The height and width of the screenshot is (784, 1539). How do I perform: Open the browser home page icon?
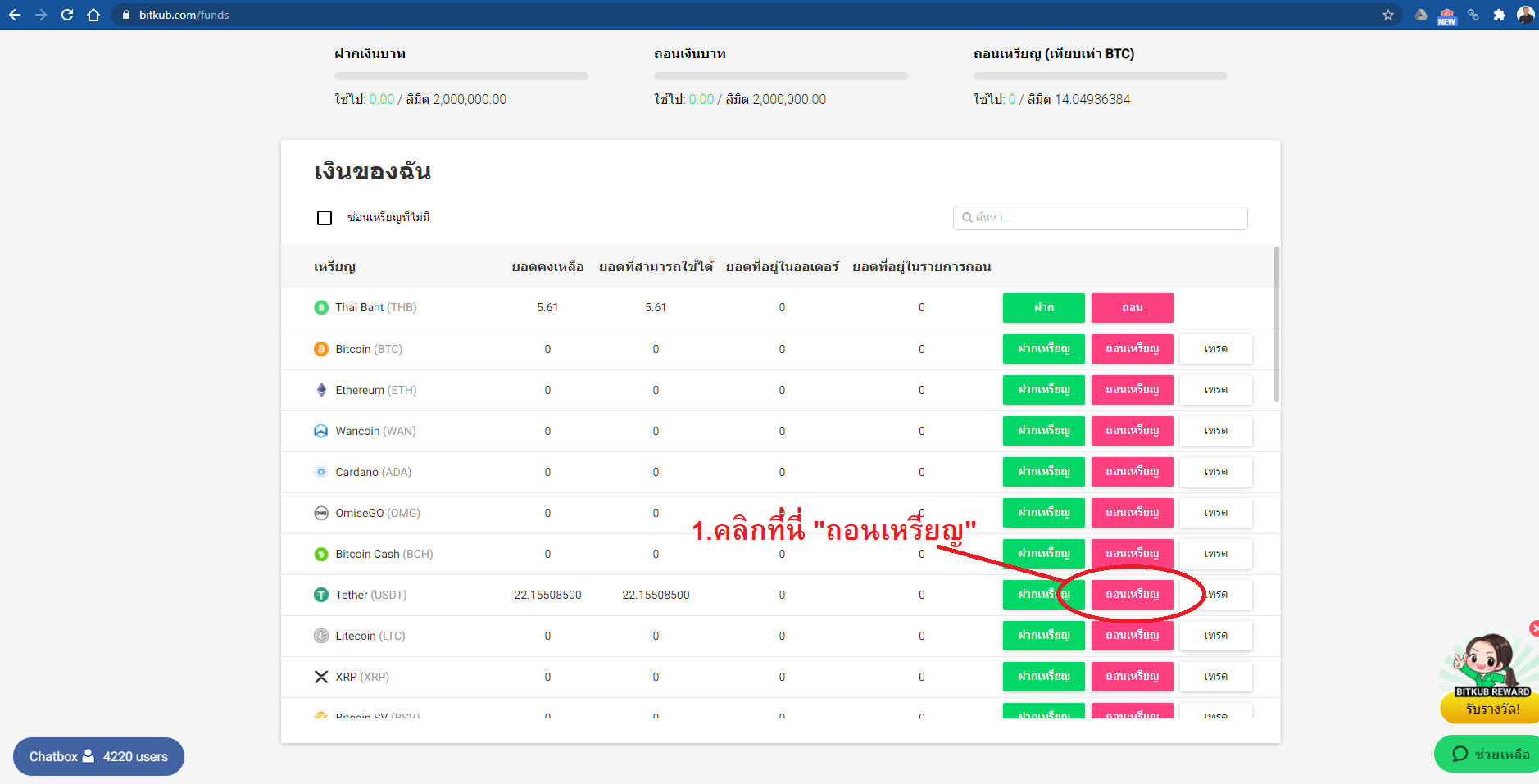93,15
